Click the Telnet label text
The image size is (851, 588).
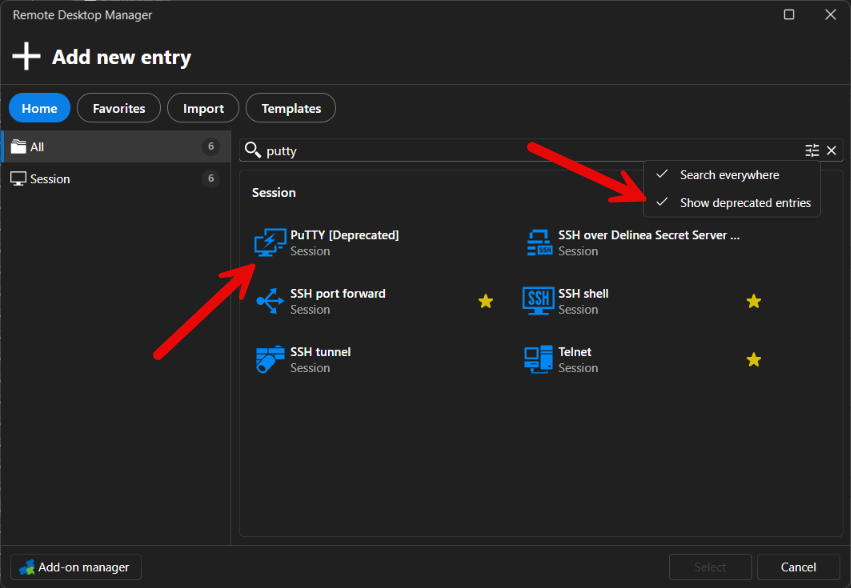[575, 352]
